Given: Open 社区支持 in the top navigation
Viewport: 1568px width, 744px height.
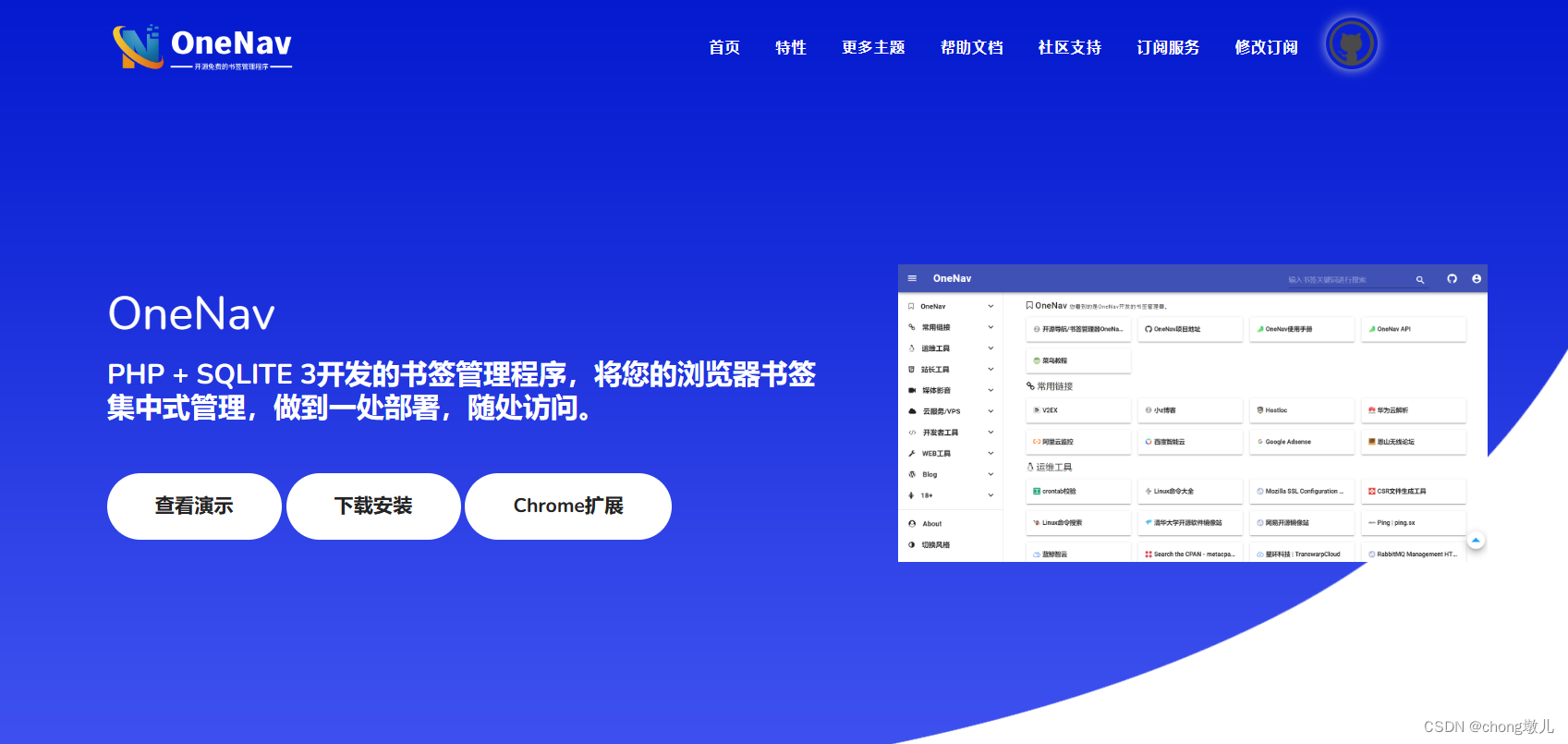Looking at the screenshot, I should point(1070,47).
